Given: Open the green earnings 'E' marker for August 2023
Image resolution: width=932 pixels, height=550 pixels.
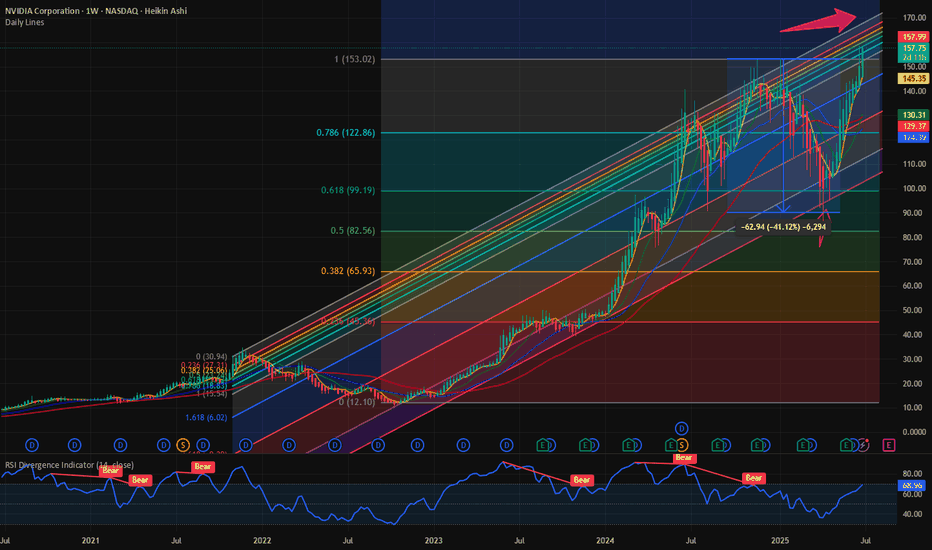Looking at the screenshot, I should click(542, 445).
